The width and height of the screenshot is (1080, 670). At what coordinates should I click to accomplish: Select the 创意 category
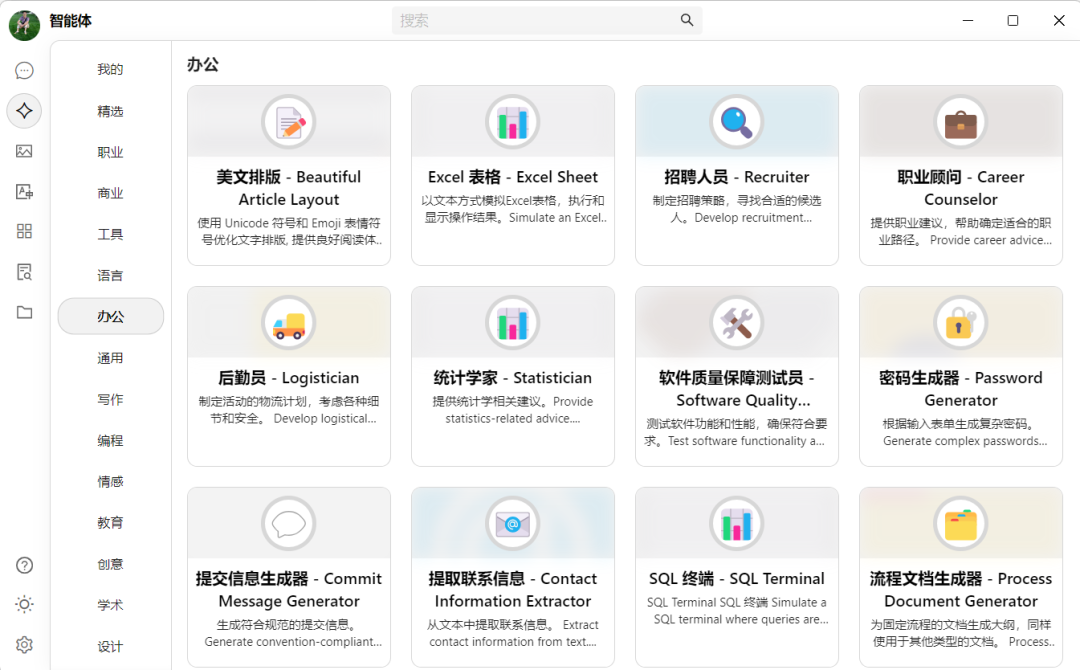pos(110,564)
